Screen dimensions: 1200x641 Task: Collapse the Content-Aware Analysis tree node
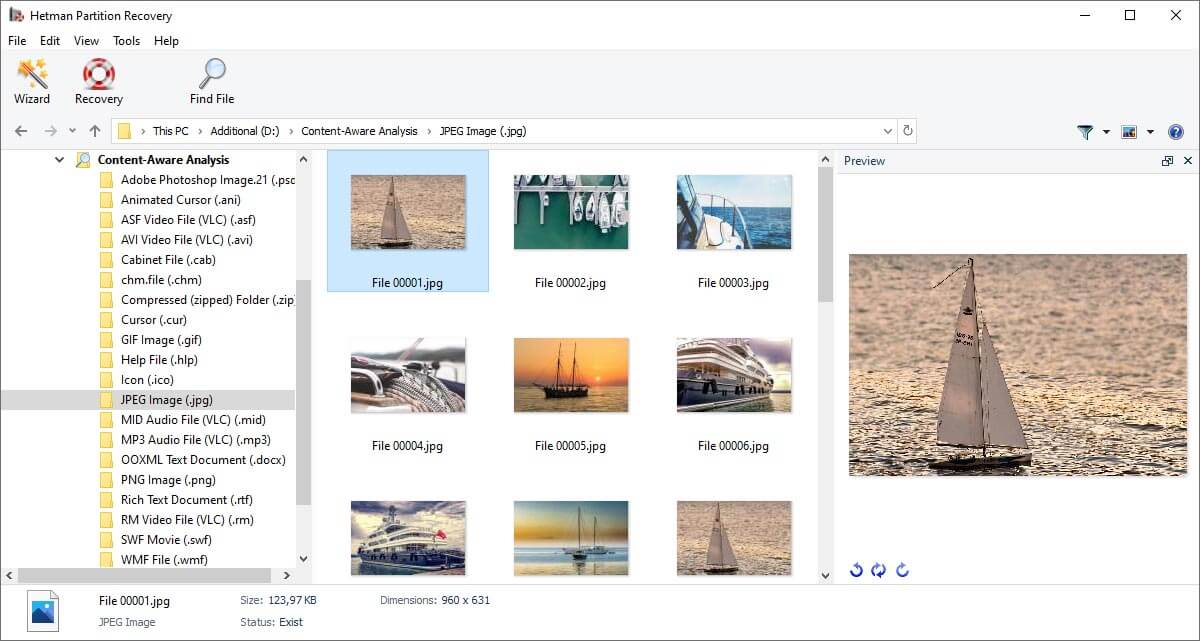click(60, 160)
